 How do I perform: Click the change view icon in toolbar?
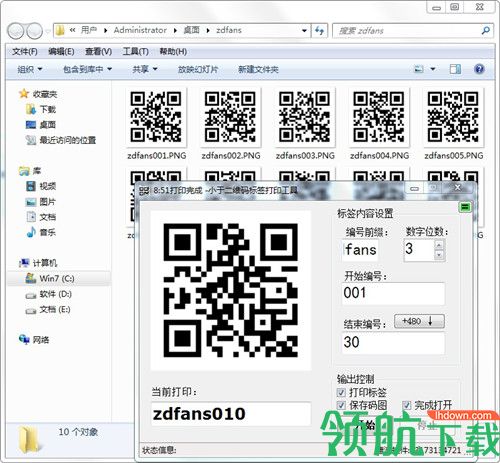tap(418, 69)
